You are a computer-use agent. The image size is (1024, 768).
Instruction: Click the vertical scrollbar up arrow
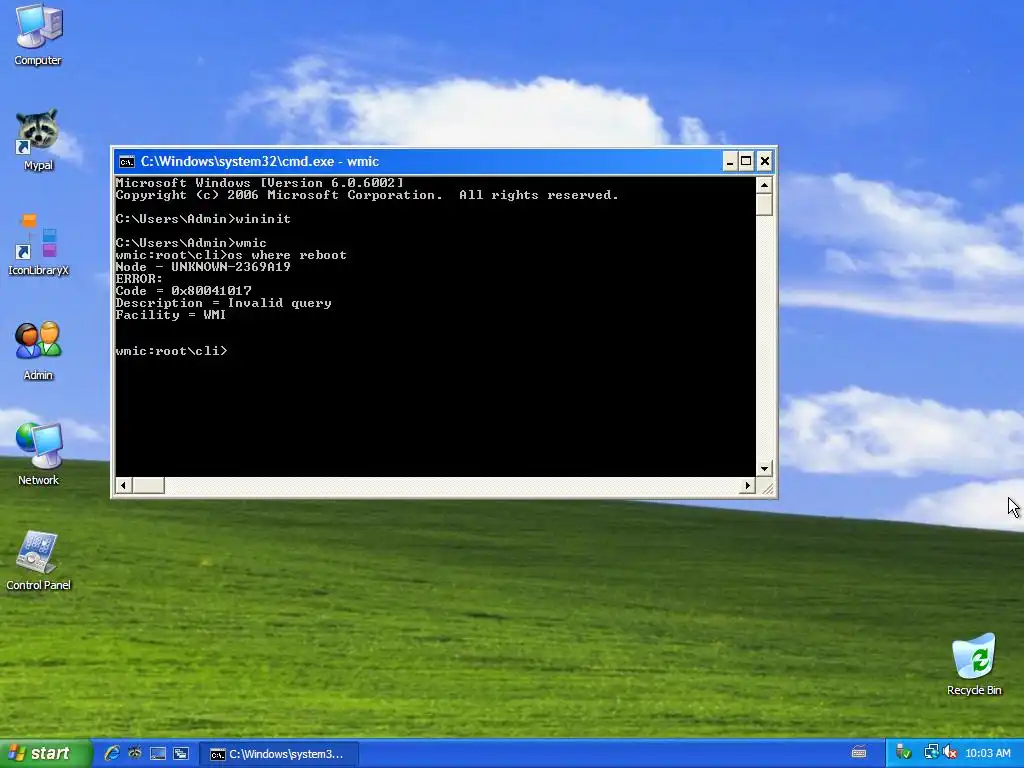coord(764,185)
